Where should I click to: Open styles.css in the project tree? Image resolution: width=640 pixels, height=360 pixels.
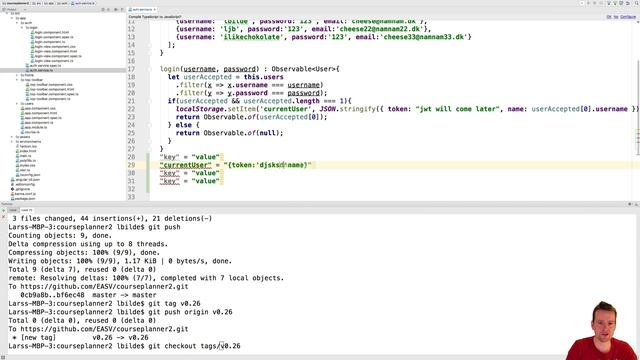coord(27,165)
